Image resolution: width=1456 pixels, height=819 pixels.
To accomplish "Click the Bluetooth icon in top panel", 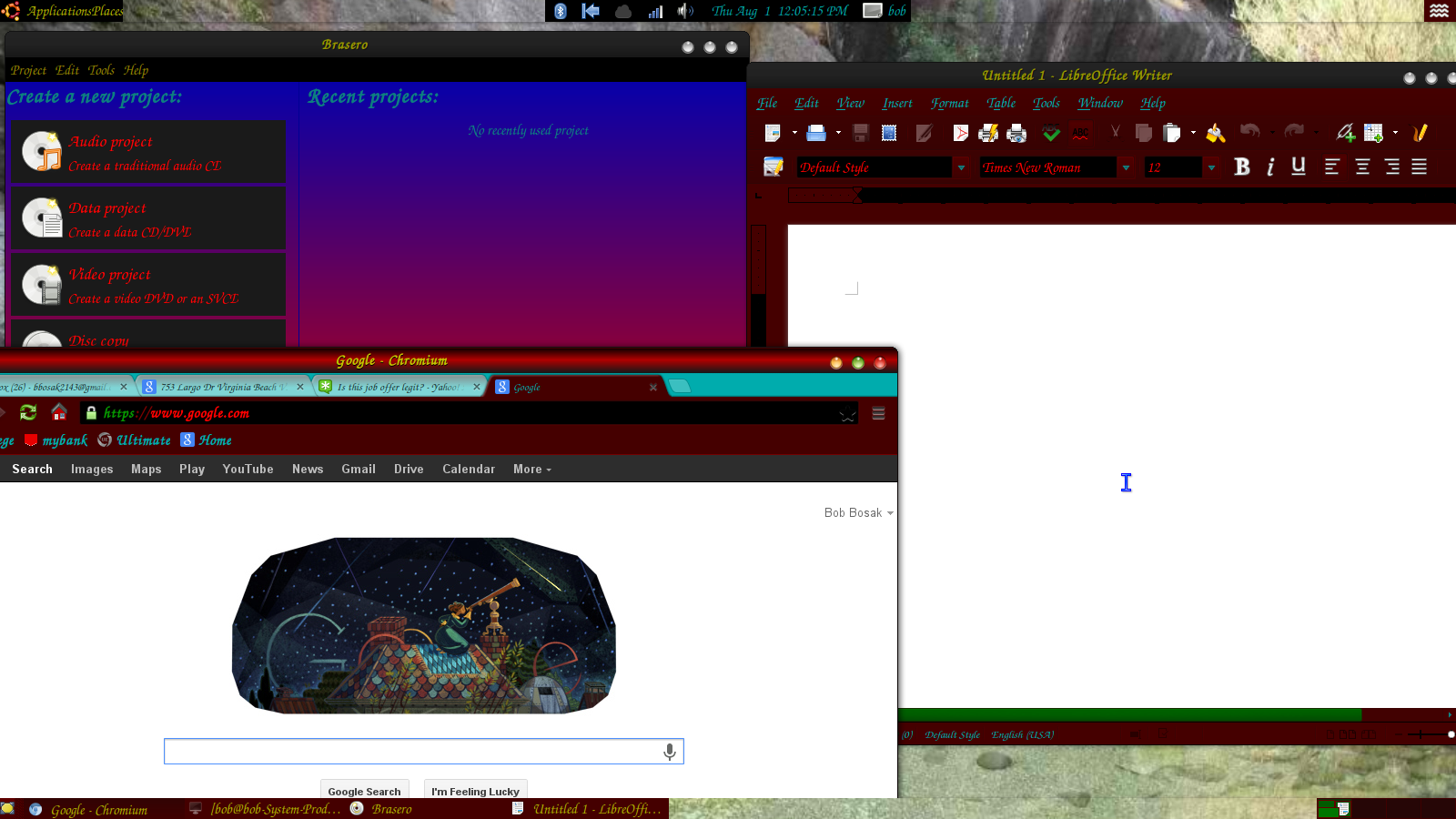I will pos(561,11).
